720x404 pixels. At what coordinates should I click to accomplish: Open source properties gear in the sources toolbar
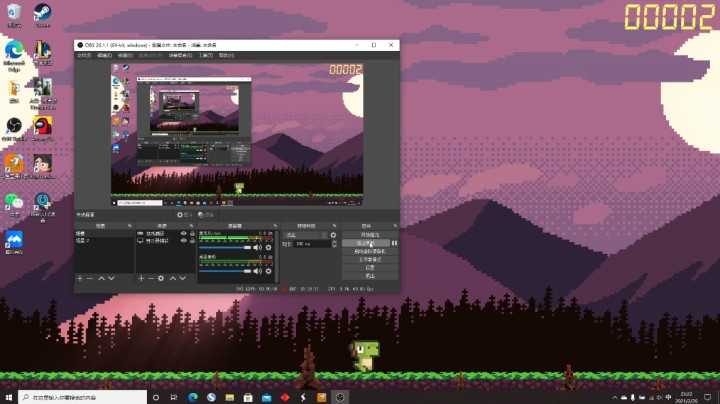coord(161,278)
